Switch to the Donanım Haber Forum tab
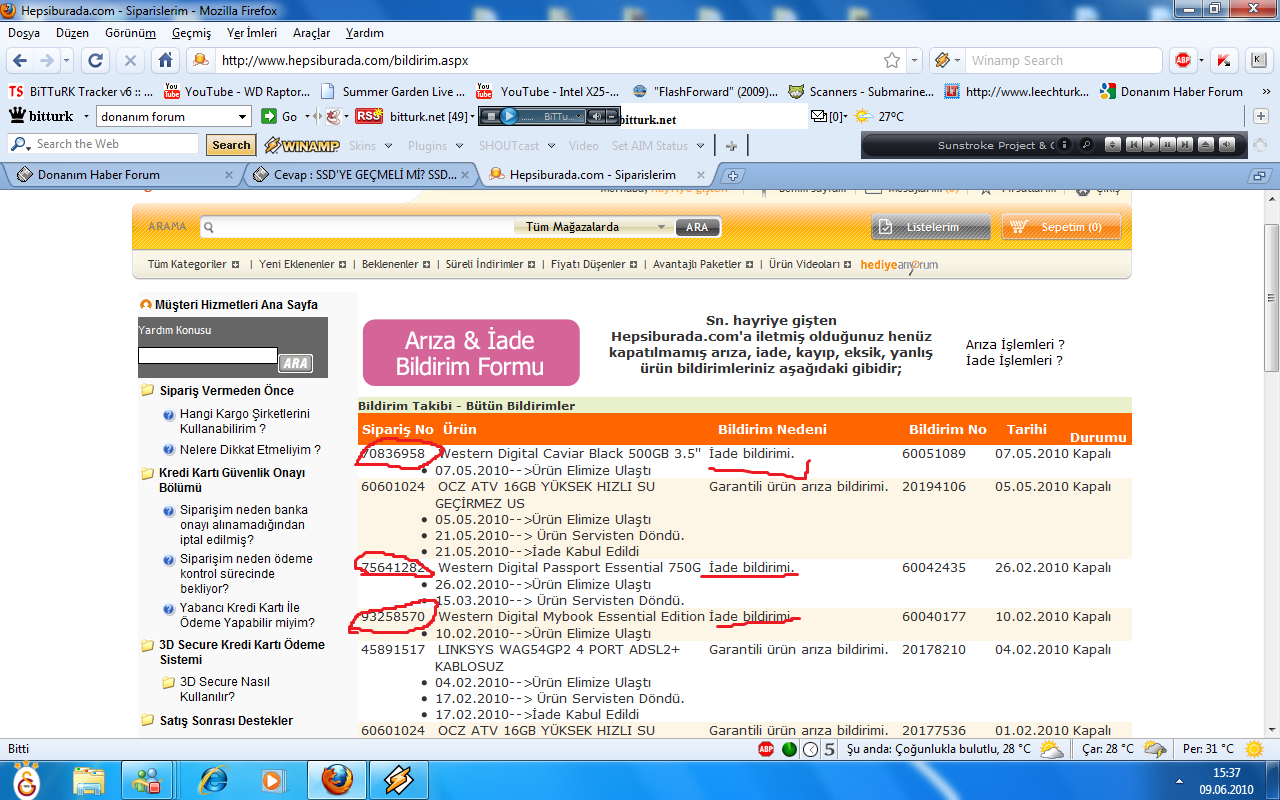Screen dimensions: 1280x800 (x=123, y=174)
